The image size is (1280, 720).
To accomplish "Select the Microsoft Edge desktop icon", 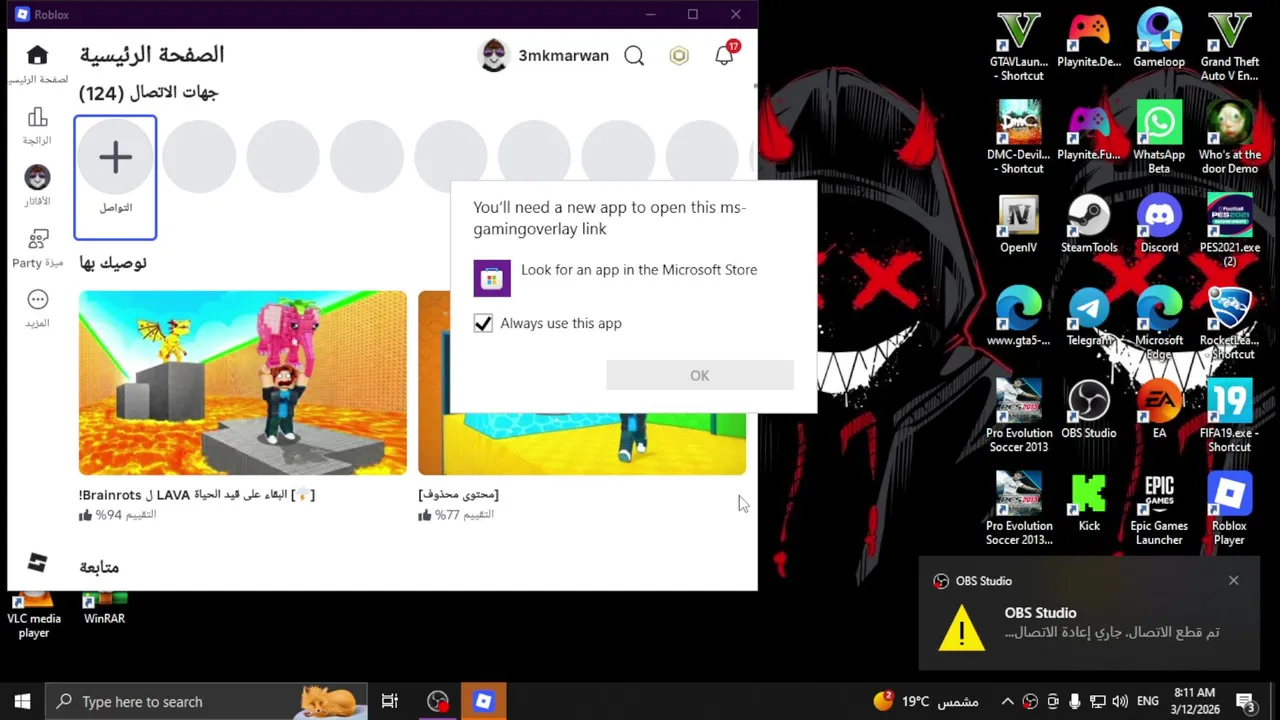I will 1159,325.
